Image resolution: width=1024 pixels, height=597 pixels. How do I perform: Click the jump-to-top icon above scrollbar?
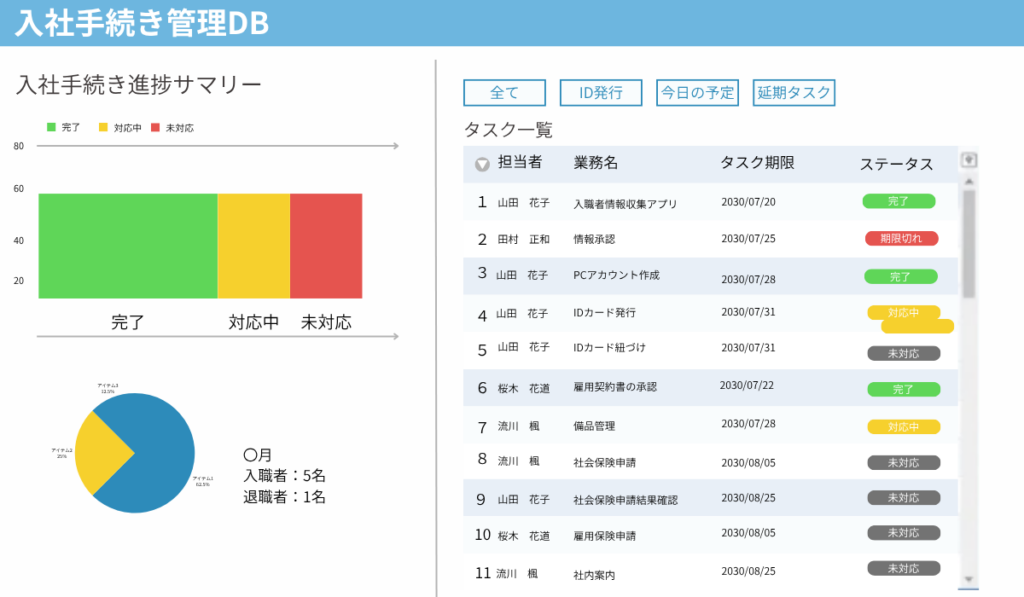pyautogui.click(x=968, y=160)
